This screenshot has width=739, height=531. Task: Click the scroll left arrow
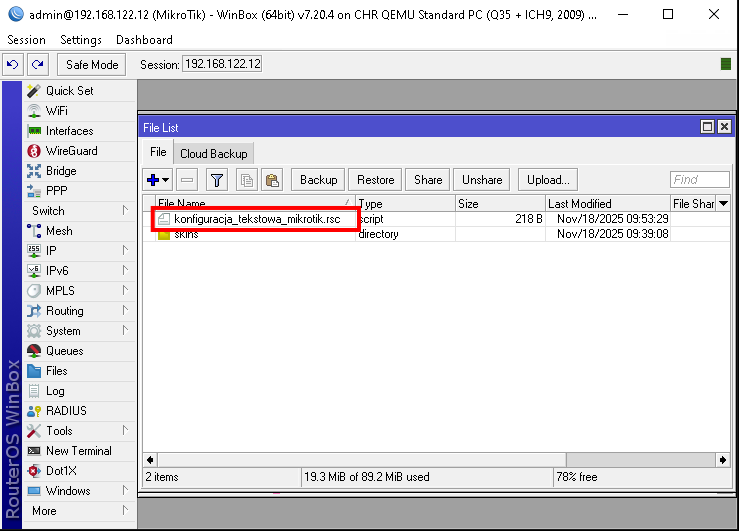(x=150, y=460)
